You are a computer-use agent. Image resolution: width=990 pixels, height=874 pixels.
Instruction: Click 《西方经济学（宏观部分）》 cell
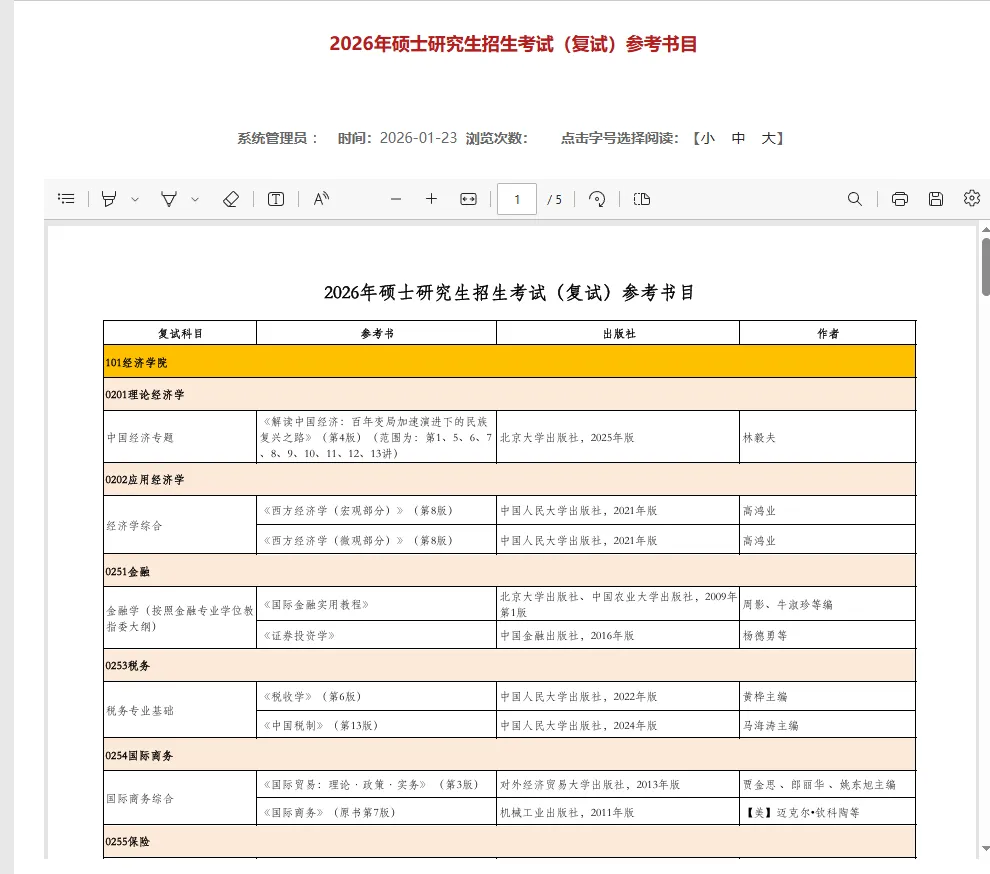[376, 510]
